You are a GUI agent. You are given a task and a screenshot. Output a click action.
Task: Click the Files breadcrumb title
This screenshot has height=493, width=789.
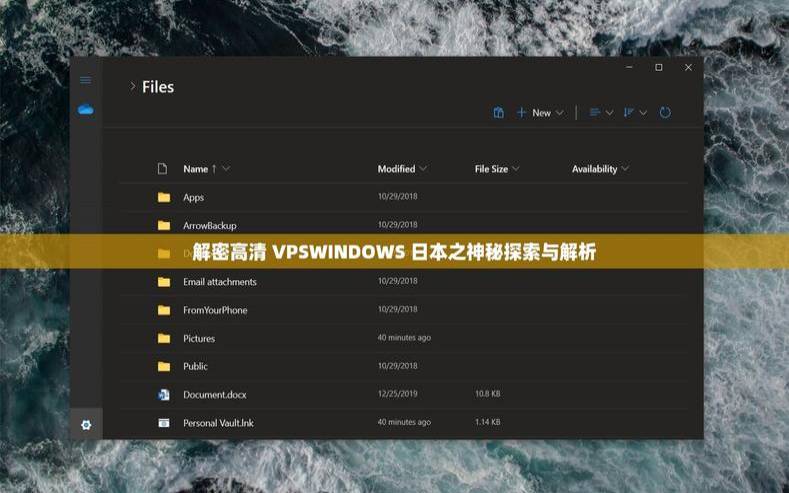click(x=158, y=87)
